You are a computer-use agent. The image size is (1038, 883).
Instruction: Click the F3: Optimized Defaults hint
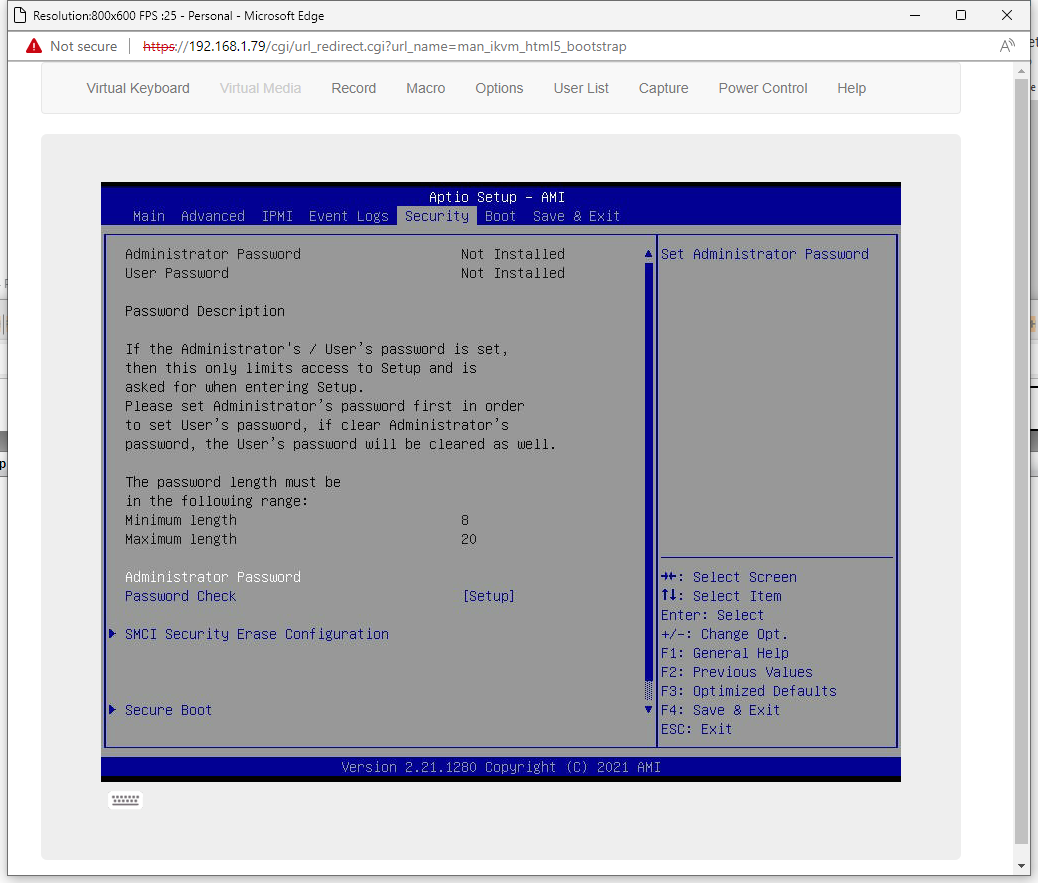[749, 691]
